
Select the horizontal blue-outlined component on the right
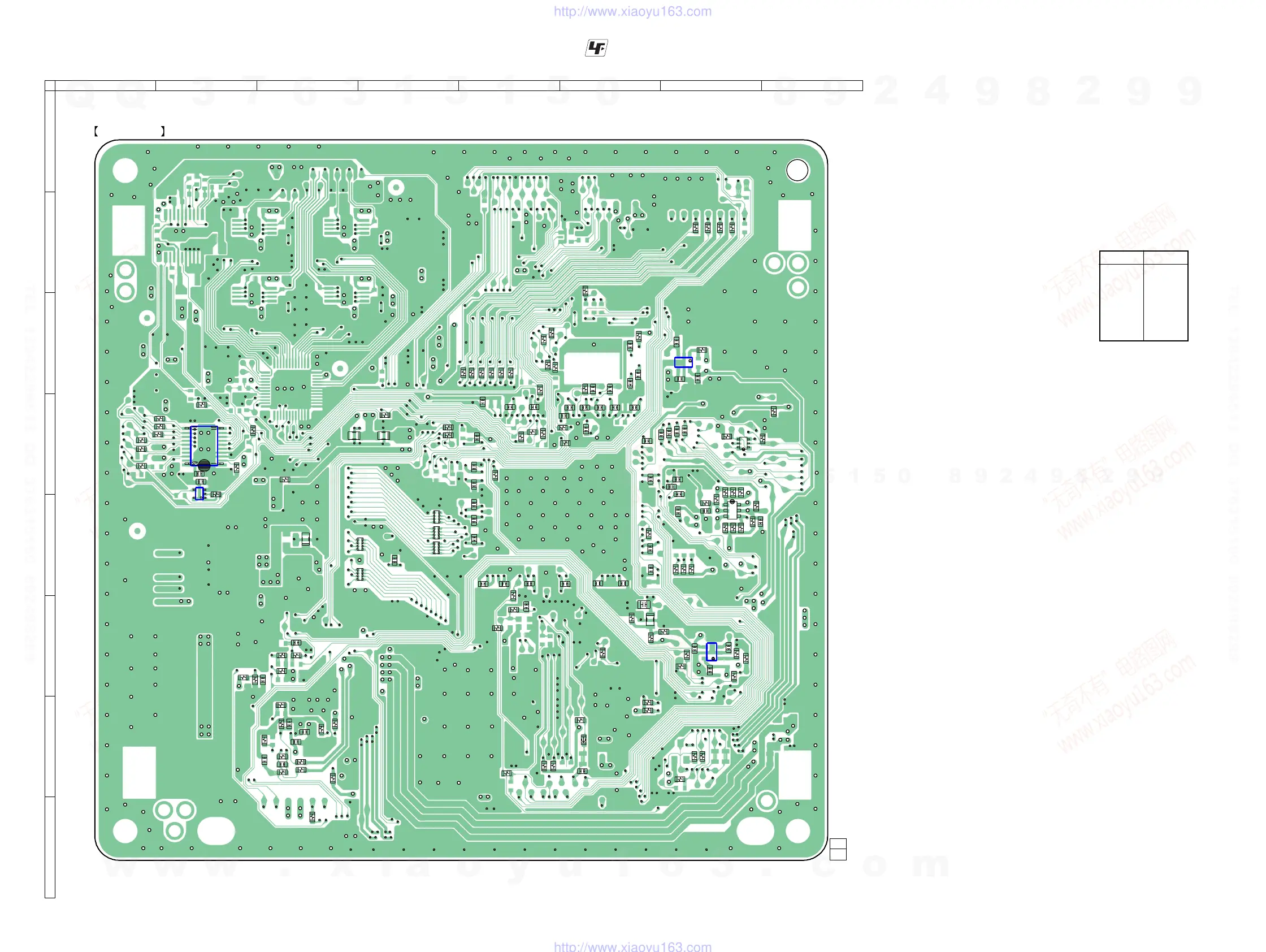click(683, 362)
